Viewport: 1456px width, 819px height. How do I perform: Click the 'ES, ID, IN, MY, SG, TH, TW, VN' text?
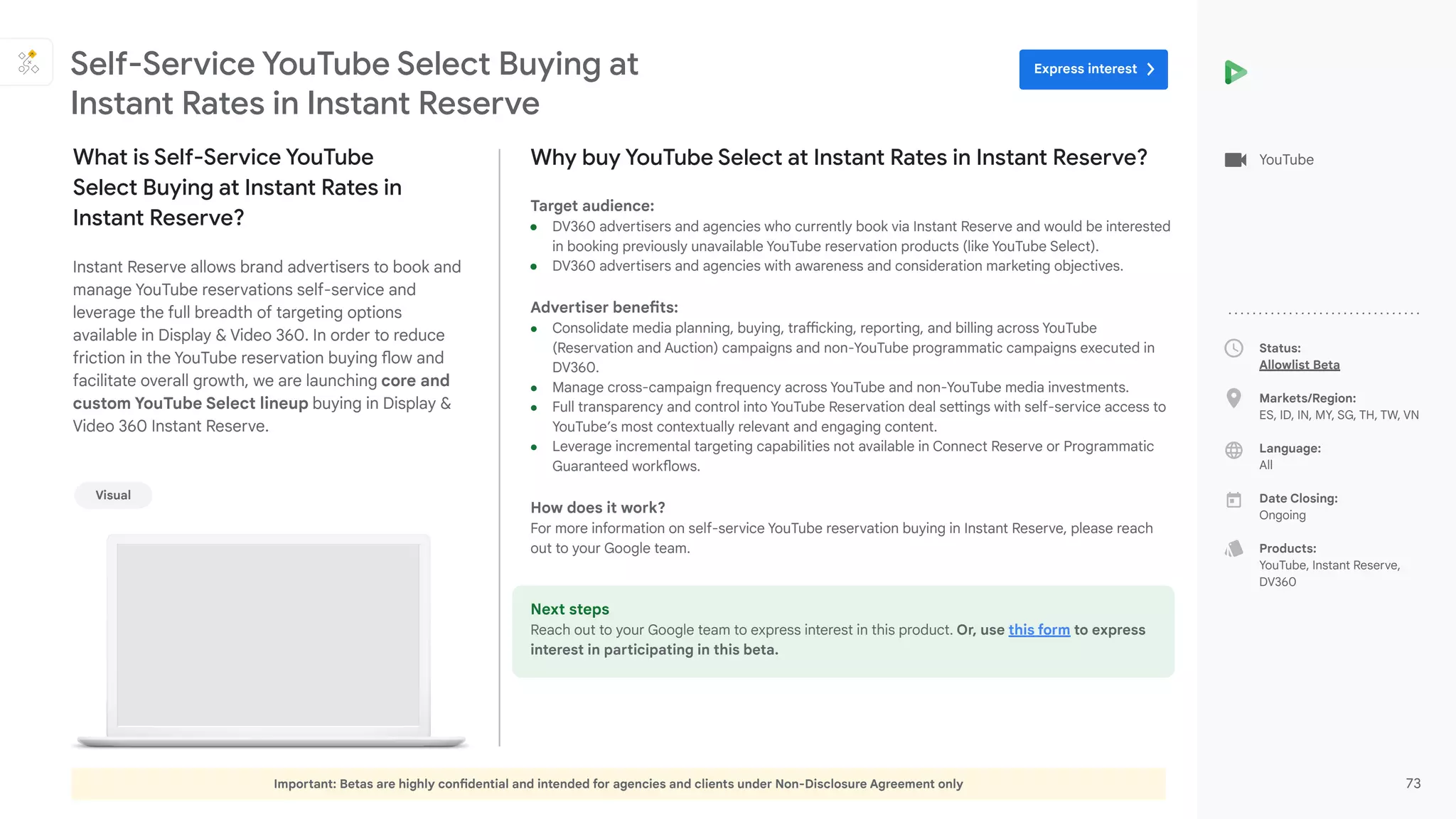[x=1339, y=415]
